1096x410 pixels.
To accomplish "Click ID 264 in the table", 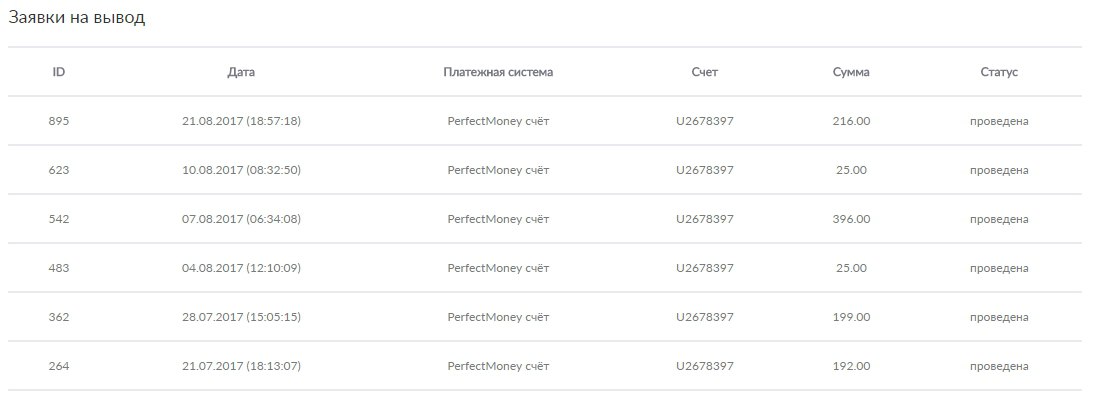I will pos(58,366).
